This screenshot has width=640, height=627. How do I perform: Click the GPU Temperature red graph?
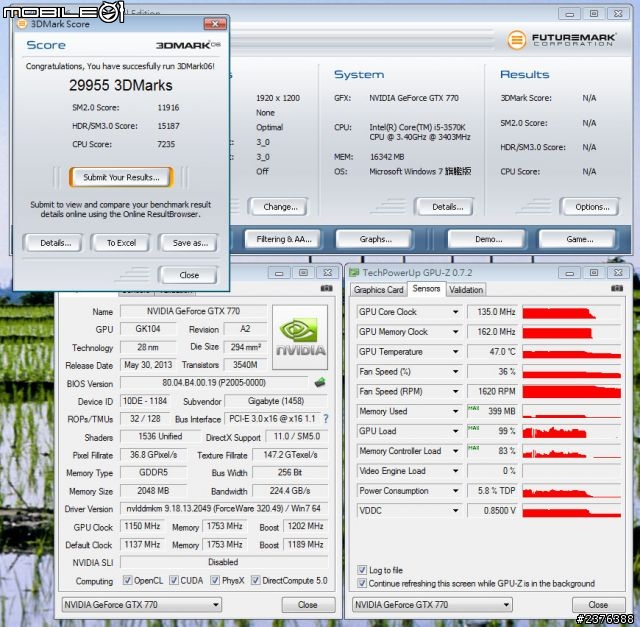tap(571, 351)
